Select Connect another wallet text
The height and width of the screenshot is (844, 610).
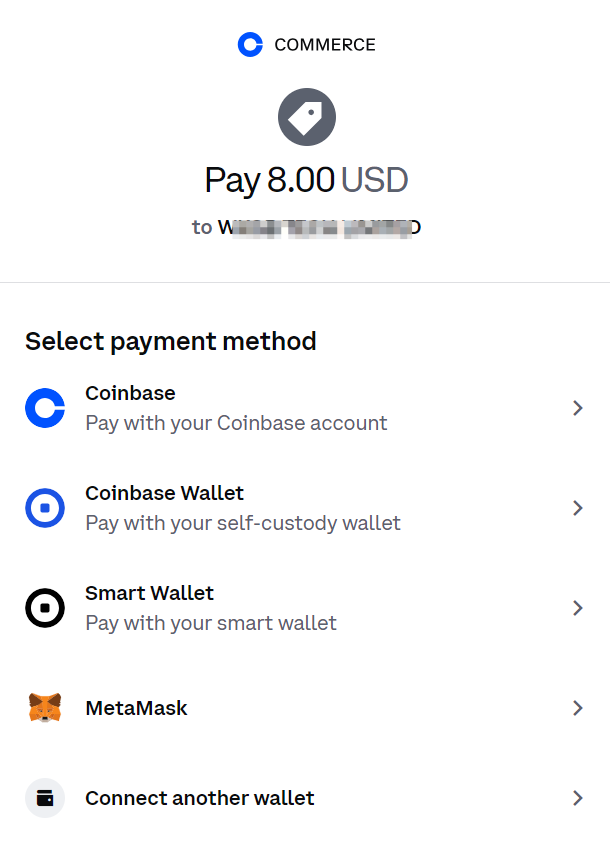pos(200,798)
